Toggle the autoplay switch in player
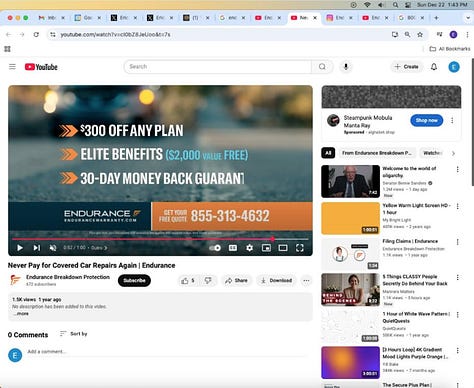This screenshot has height=388, width=474. tap(215, 248)
